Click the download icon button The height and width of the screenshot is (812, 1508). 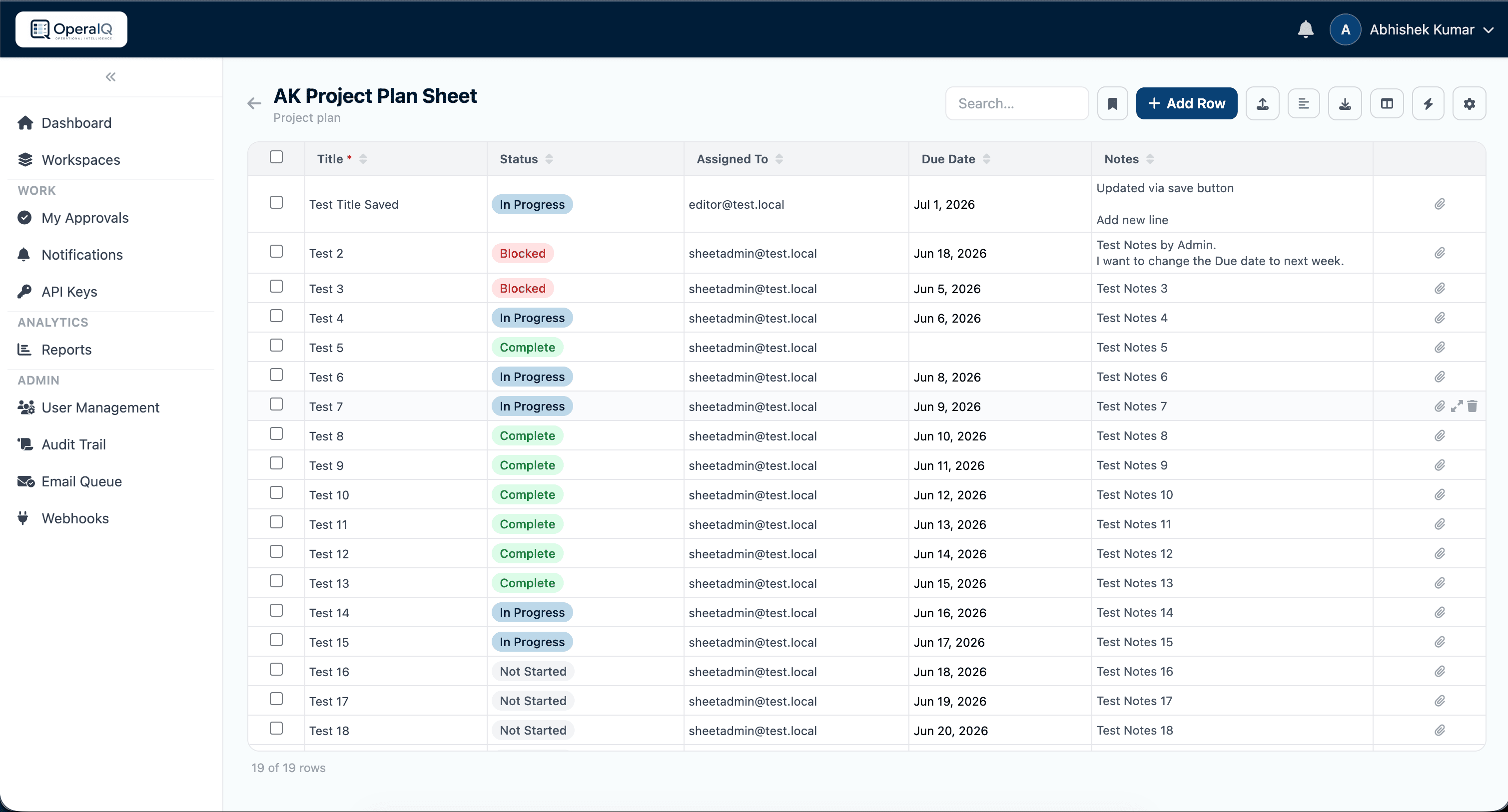tap(1345, 103)
